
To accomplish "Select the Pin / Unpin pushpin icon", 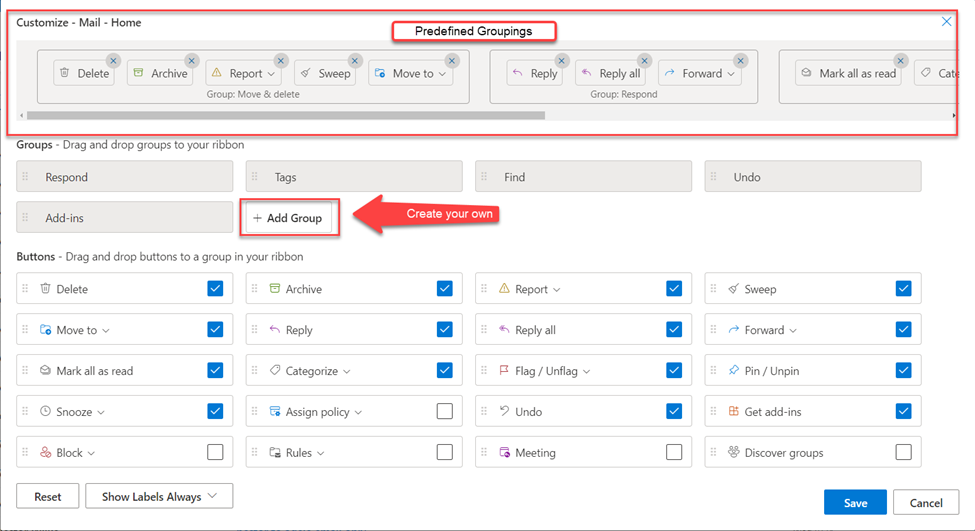I will tap(734, 370).
